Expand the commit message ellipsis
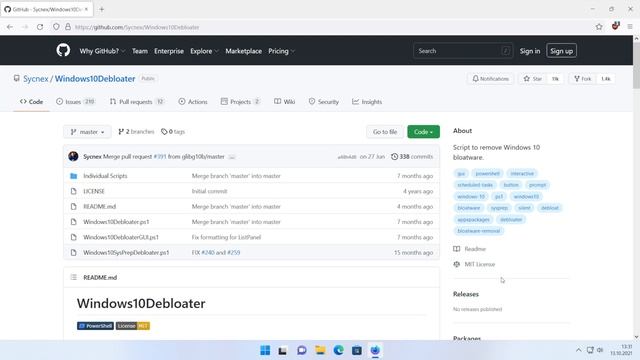 point(232,157)
